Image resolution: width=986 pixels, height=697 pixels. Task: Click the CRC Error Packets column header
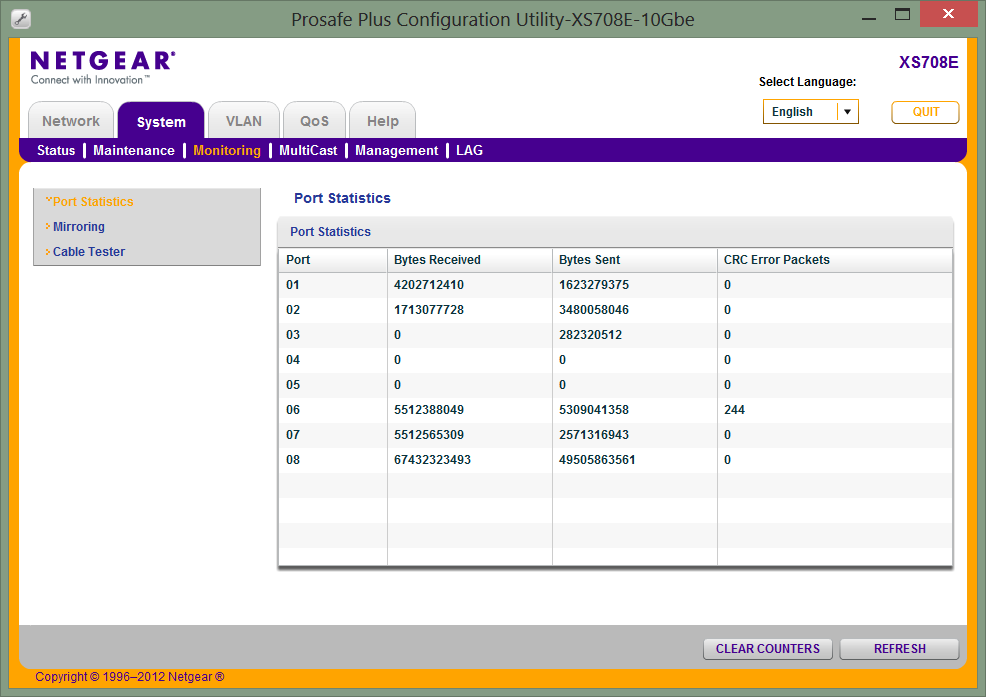[834, 260]
